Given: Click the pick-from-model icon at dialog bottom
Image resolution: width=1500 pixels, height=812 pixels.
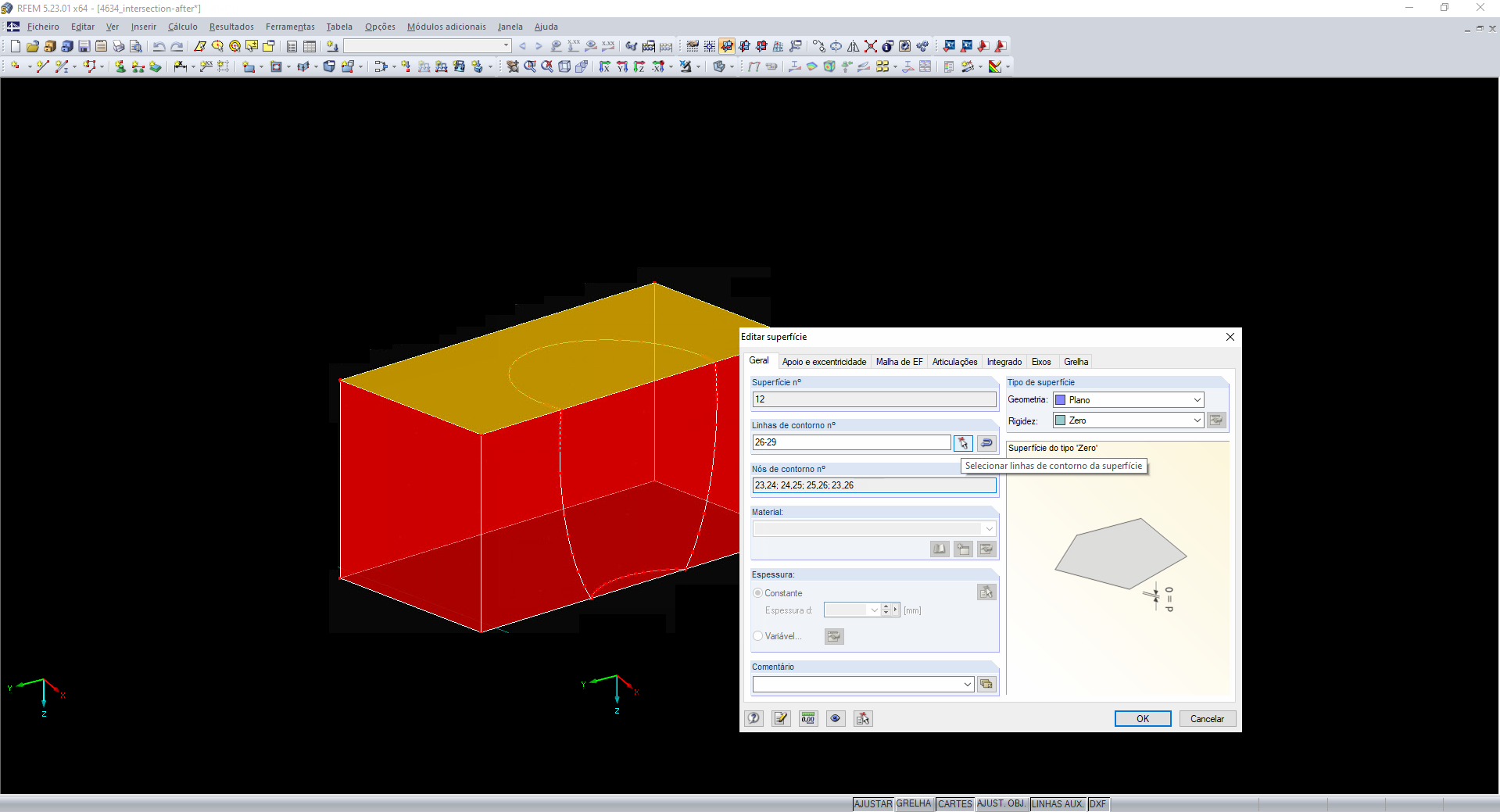Looking at the screenshot, I should 863,718.
